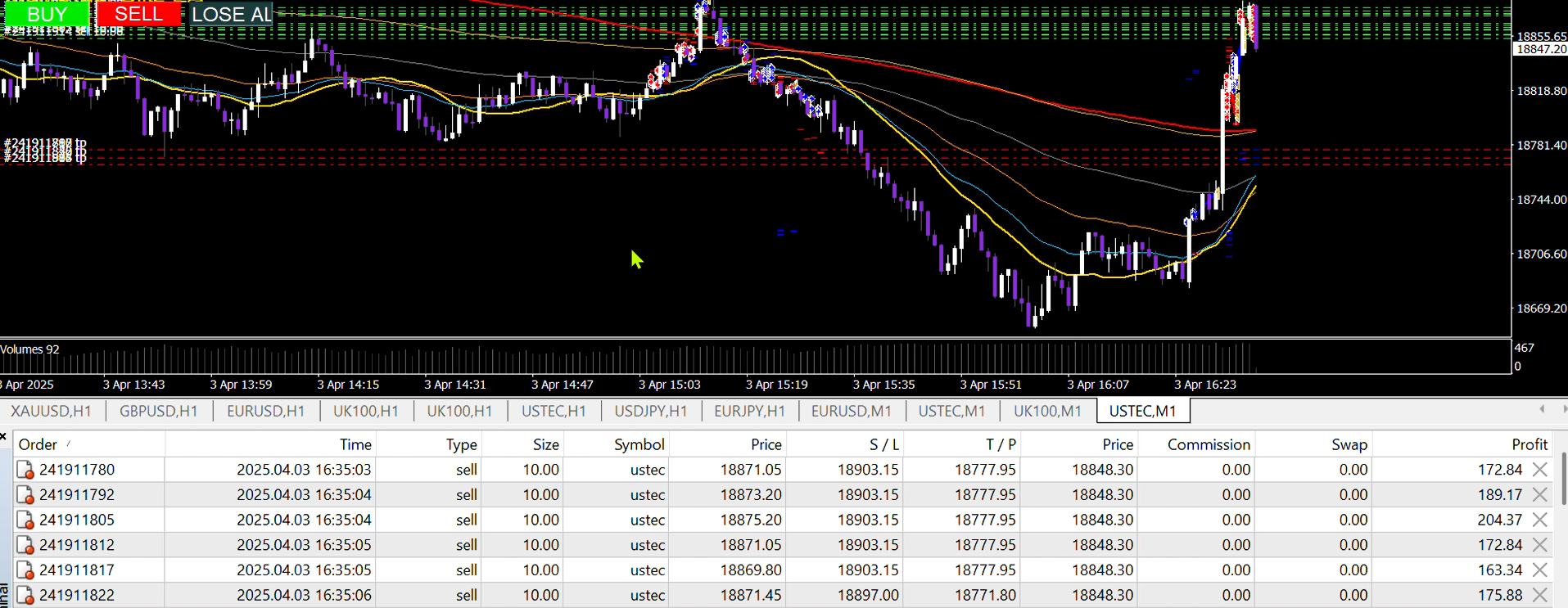Close order 241911822 via its X icon
Viewport: 1568px width, 608px height.
click(1540, 595)
